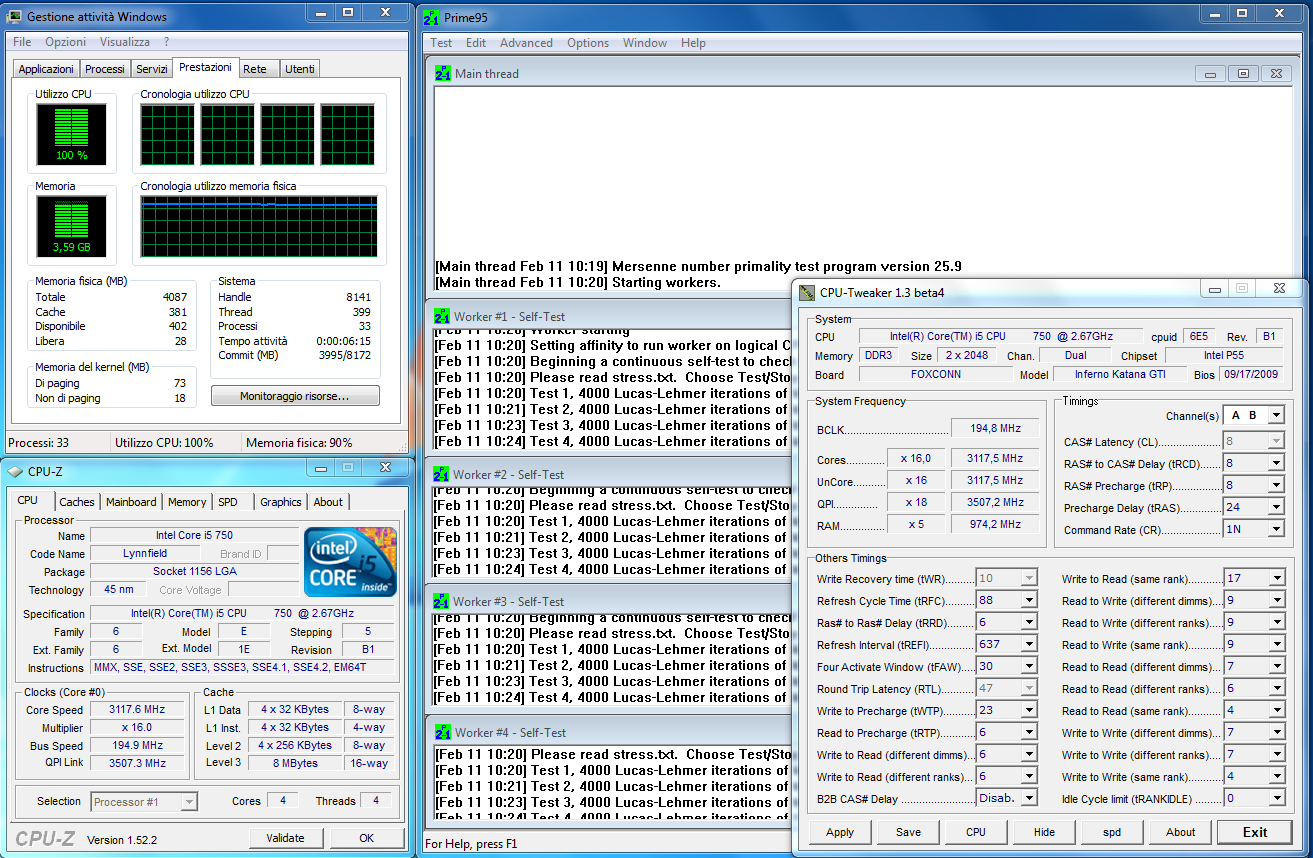Open the Channel(s) A B dropdown
The height and width of the screenshot is (858, 1313).
(1275, 415)
